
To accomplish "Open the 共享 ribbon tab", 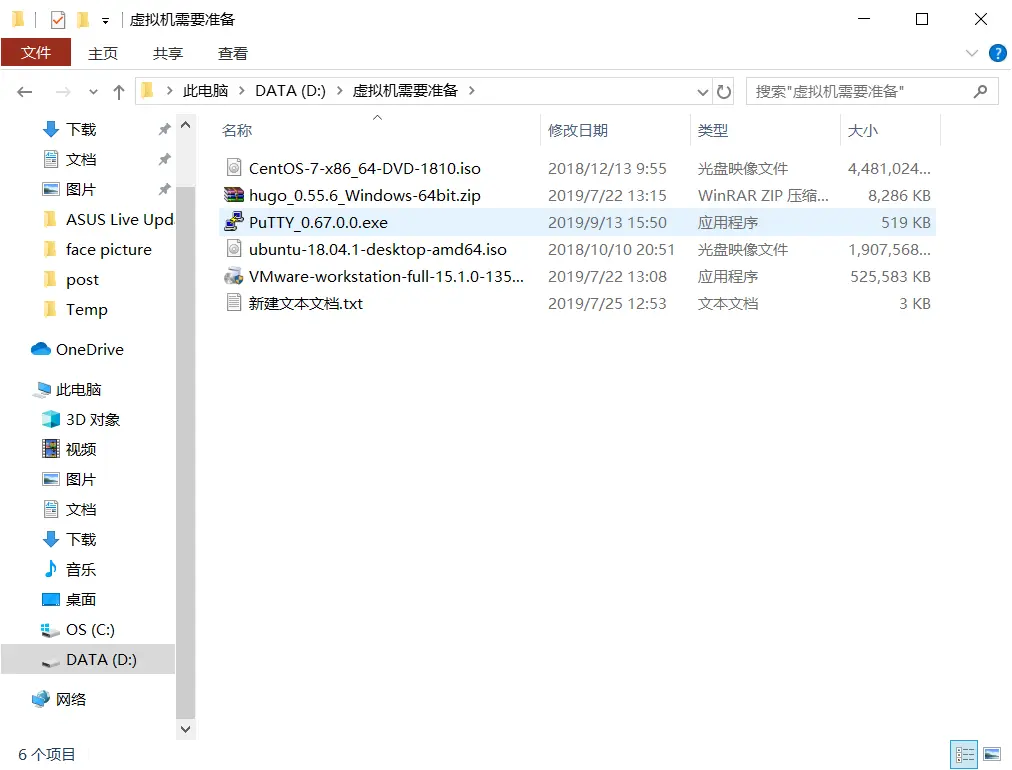I will point(168,54).
